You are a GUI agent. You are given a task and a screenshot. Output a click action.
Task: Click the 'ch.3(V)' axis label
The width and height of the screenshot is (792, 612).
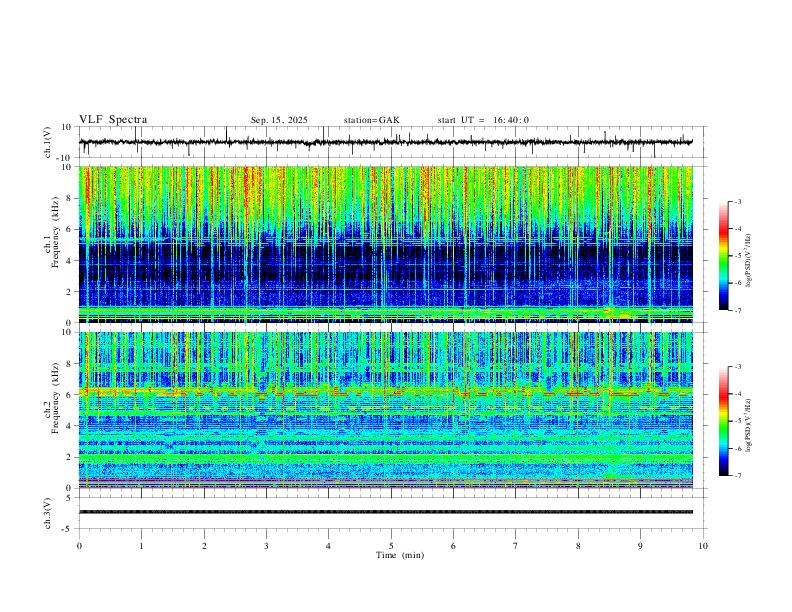click(48, 514)
